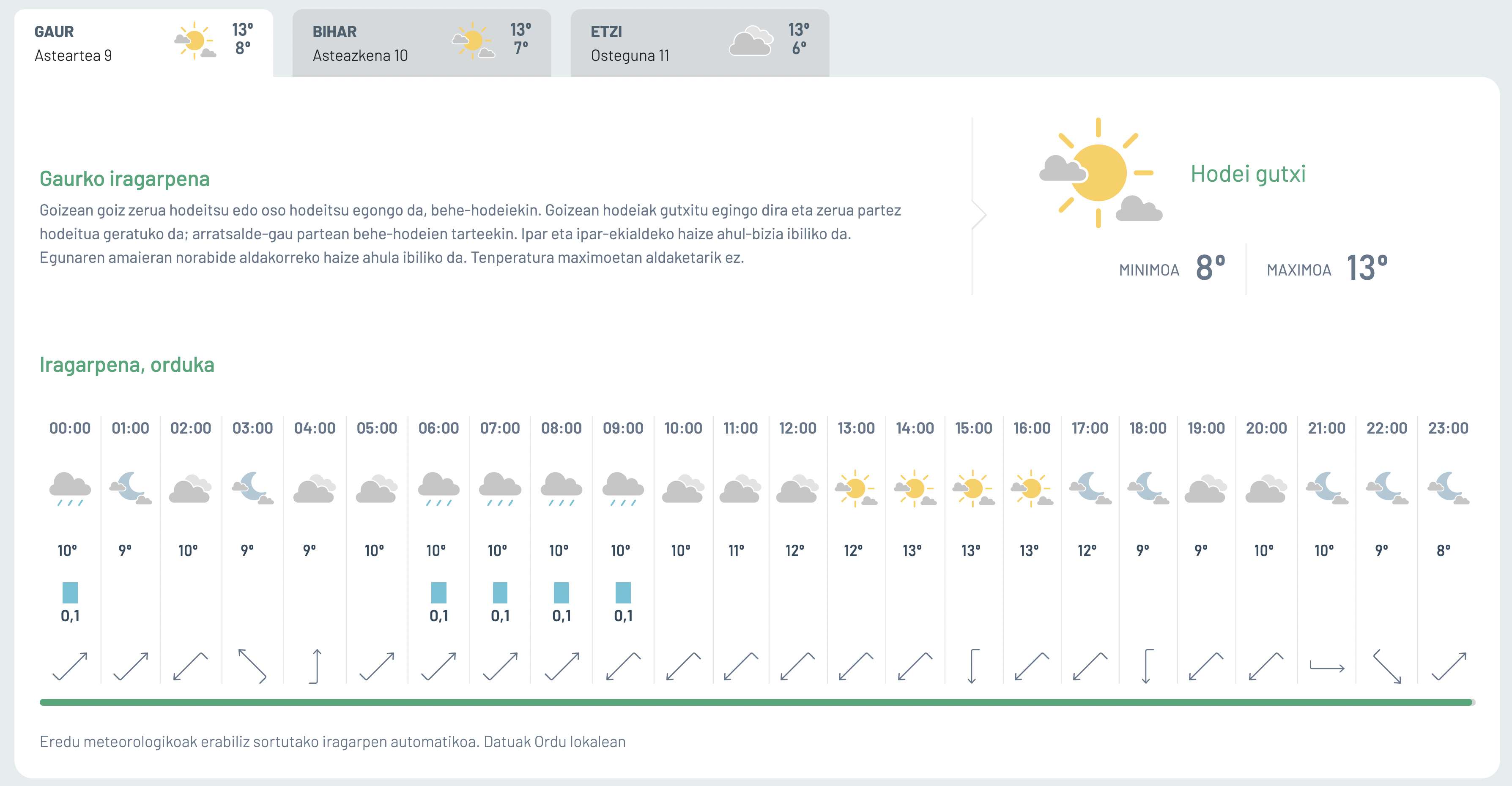Viewport: 1512px width, 786px height.
Task: Click the sunny icon at 16:00
Action: (x=1031, y=488)
